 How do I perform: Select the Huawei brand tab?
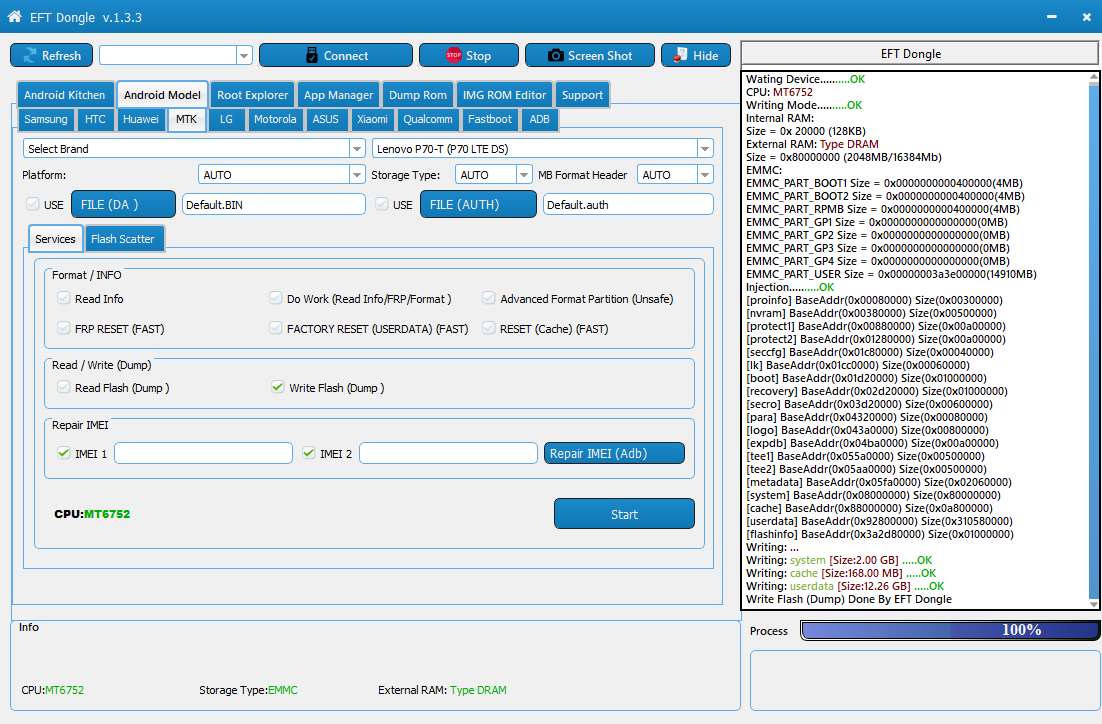tap(141, 119)
